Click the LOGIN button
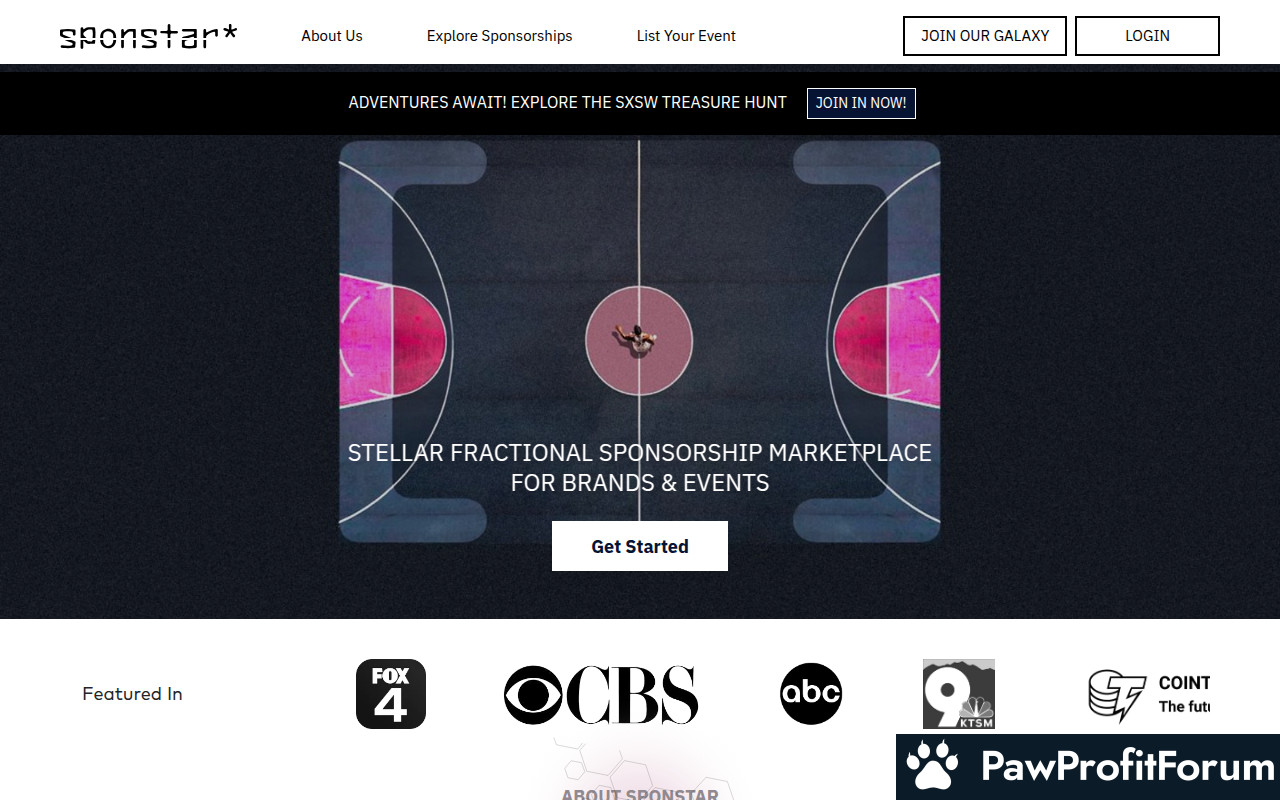 1147,36
